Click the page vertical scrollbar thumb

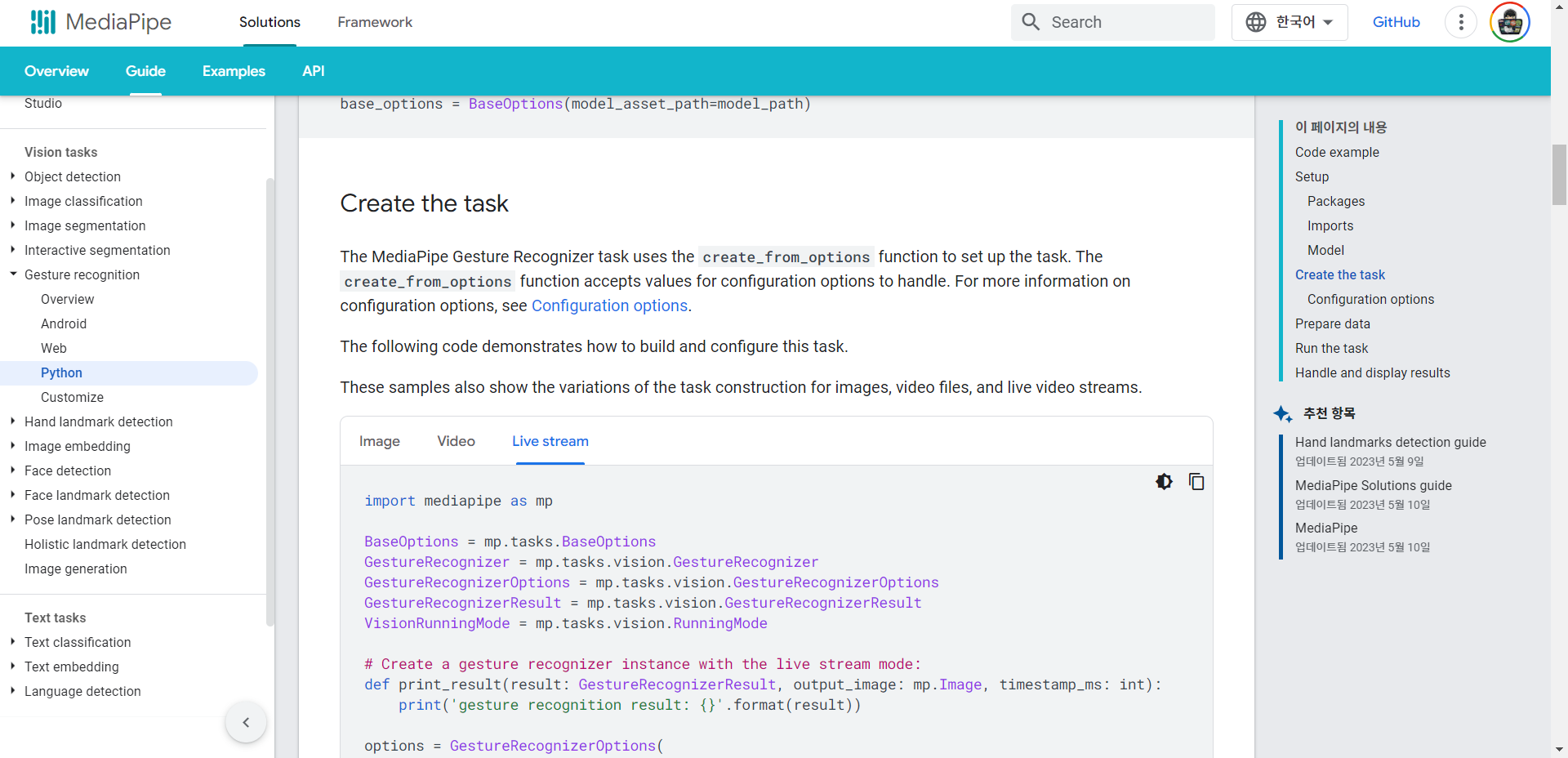coord(1559,174)
